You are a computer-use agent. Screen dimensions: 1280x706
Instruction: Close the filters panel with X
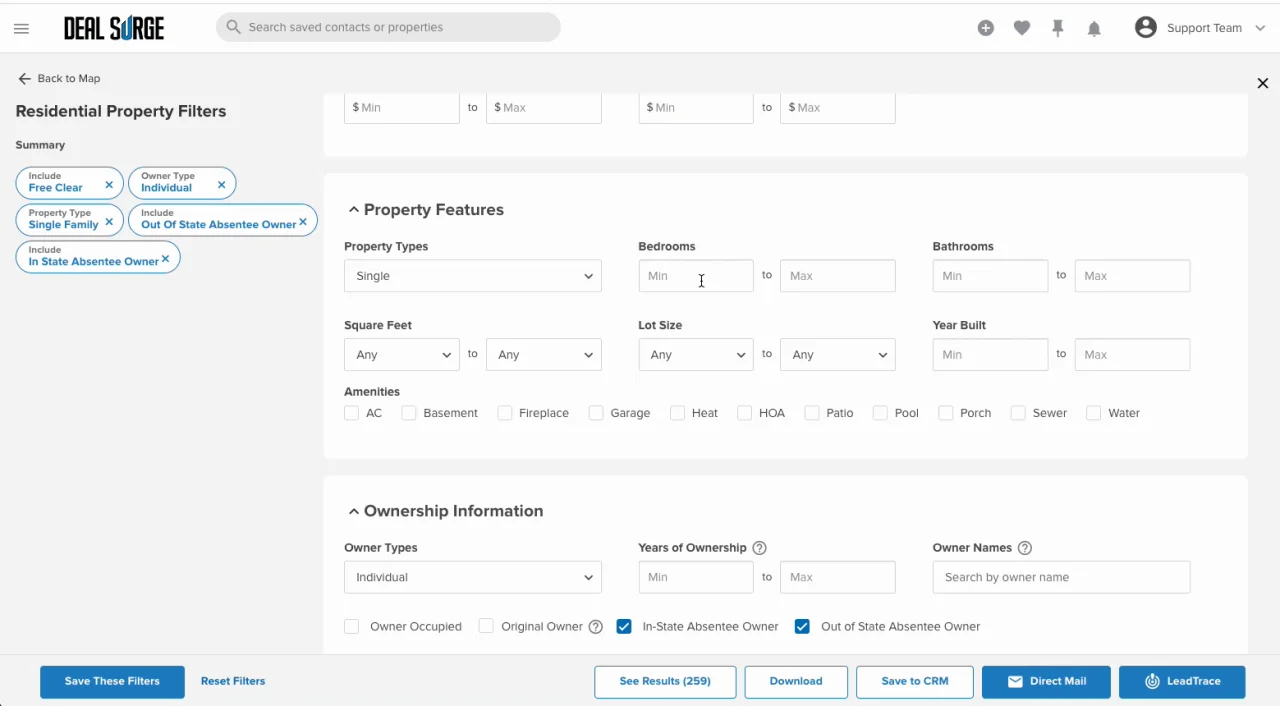[x=1262, y=83]
